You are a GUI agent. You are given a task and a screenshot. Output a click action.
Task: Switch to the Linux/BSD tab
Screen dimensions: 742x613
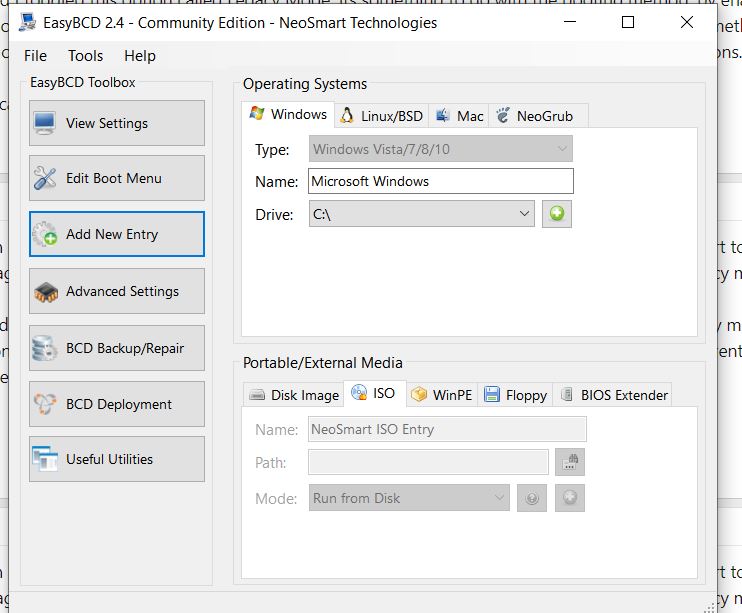tap(381, 116)
